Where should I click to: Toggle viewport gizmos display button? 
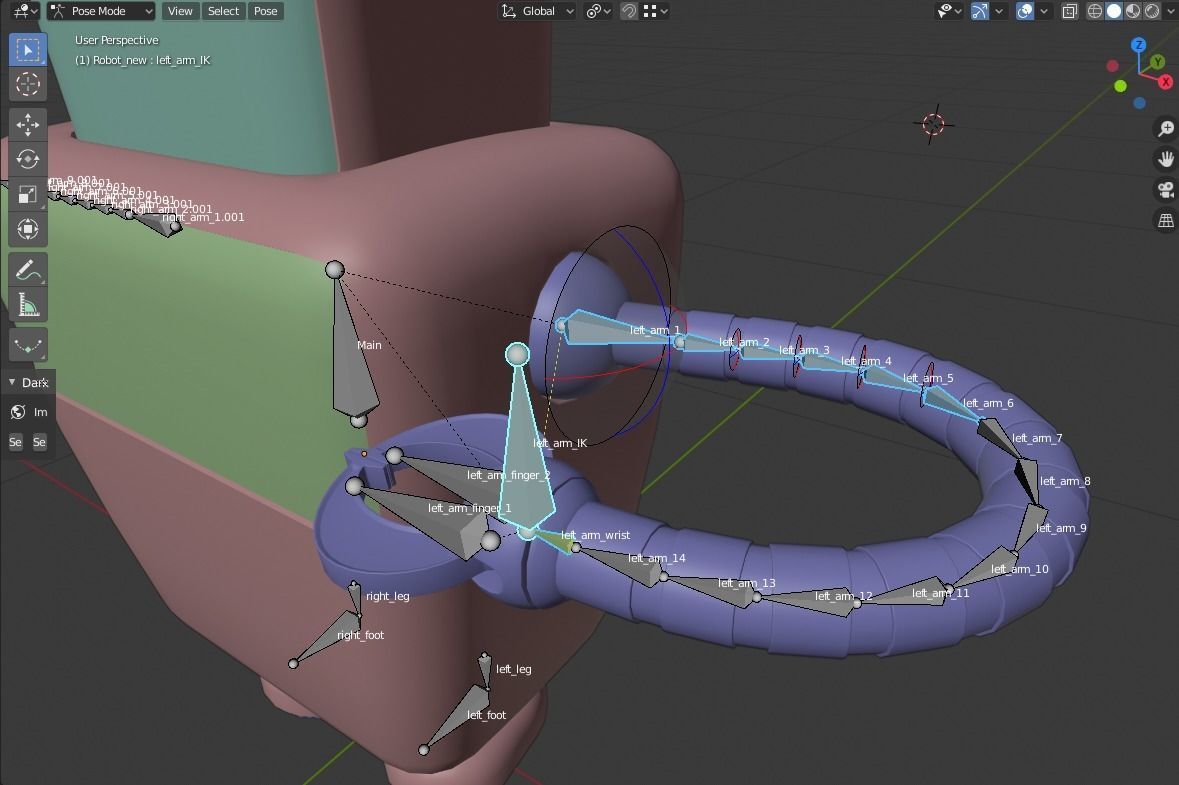(x=979, y=11)
